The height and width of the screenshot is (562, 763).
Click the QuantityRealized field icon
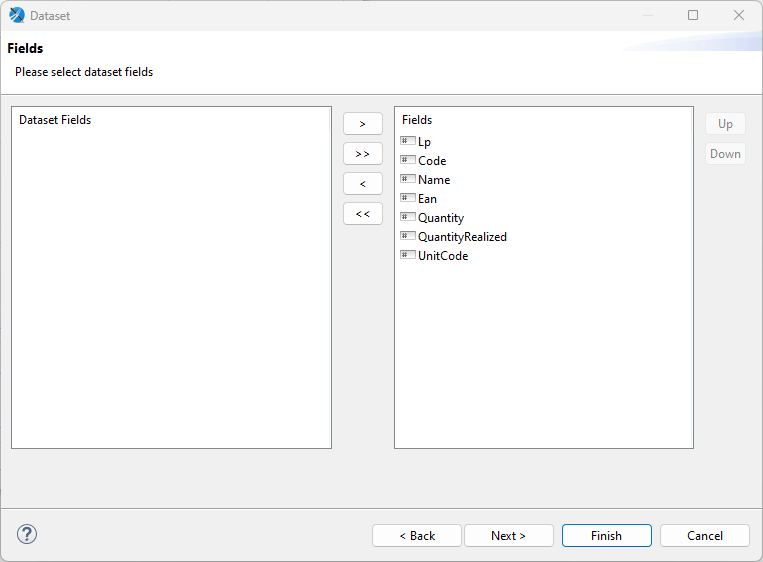[408, 236]
